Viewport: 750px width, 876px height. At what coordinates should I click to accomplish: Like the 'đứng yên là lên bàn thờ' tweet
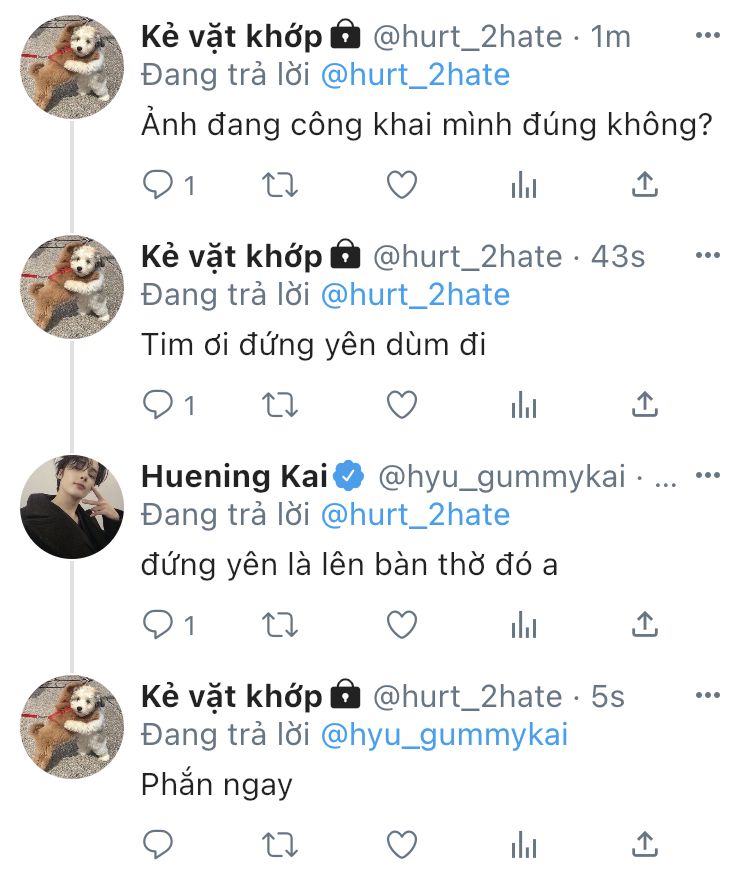401,624
